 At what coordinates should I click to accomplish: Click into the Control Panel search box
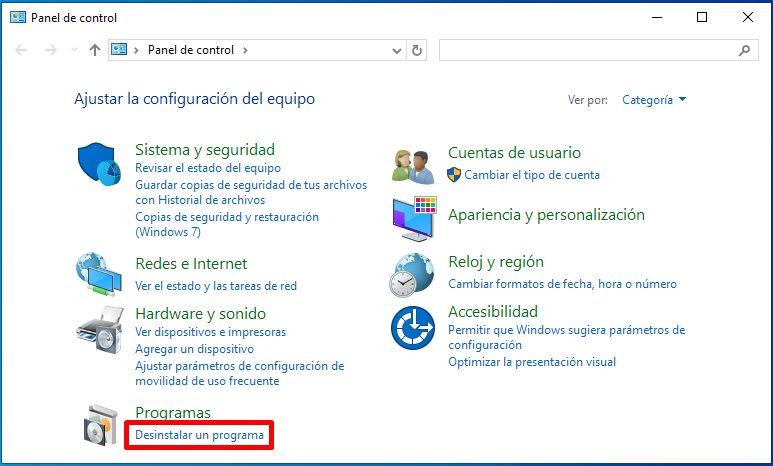(598, 50)
